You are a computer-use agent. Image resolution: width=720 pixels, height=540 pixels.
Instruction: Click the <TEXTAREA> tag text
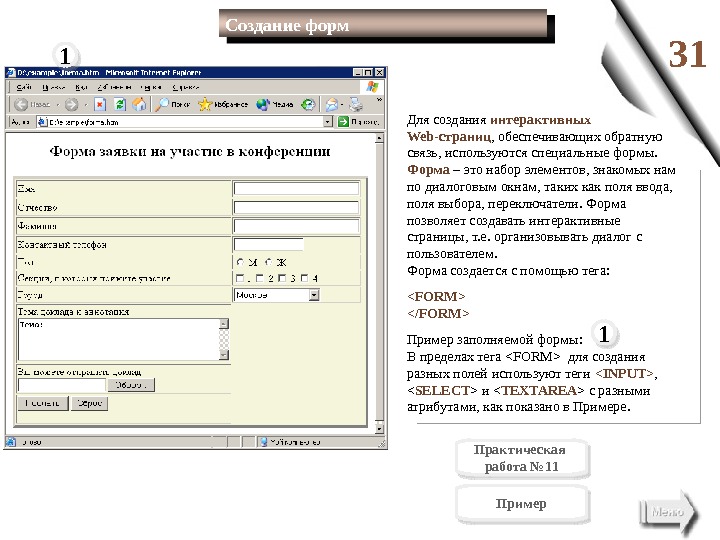pos(539,390)
